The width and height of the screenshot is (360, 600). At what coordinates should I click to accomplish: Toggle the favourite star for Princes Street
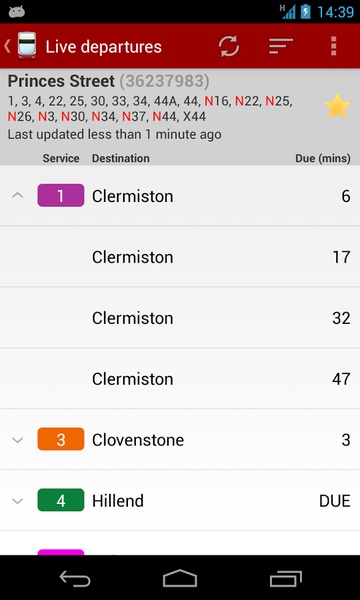(x=337, y=107)
